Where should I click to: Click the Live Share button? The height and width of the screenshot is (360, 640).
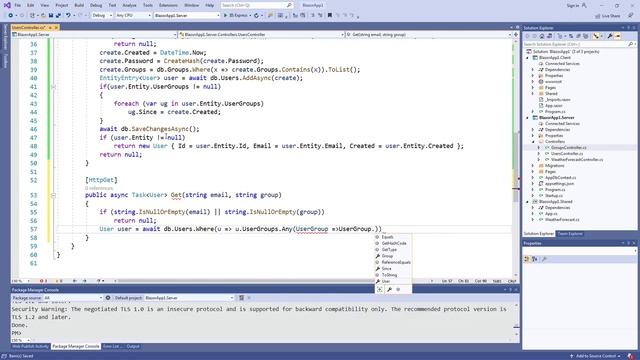click(608, 16)
